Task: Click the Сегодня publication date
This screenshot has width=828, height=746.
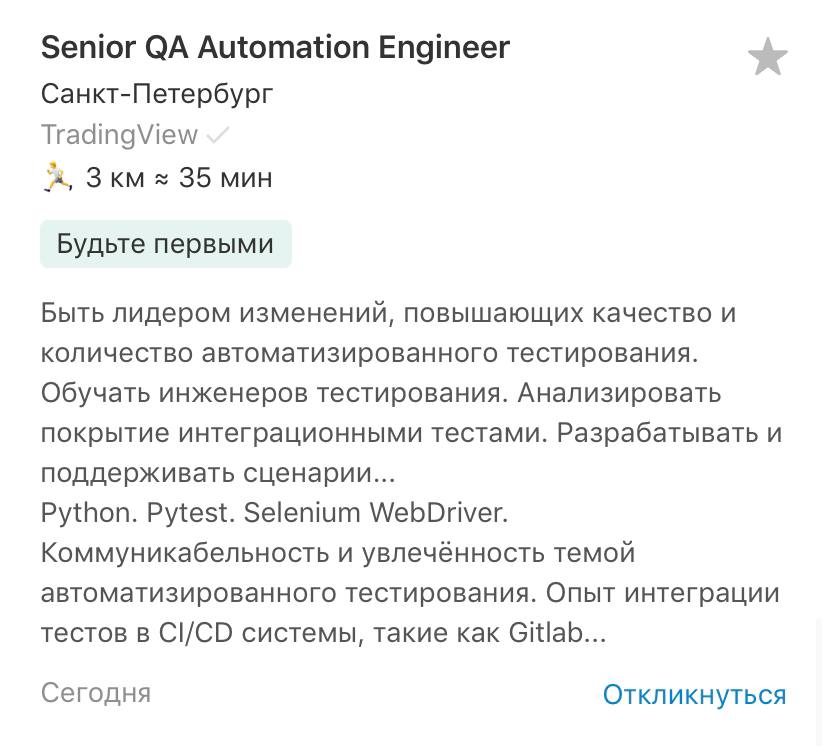Action: [x=96, y=693]
